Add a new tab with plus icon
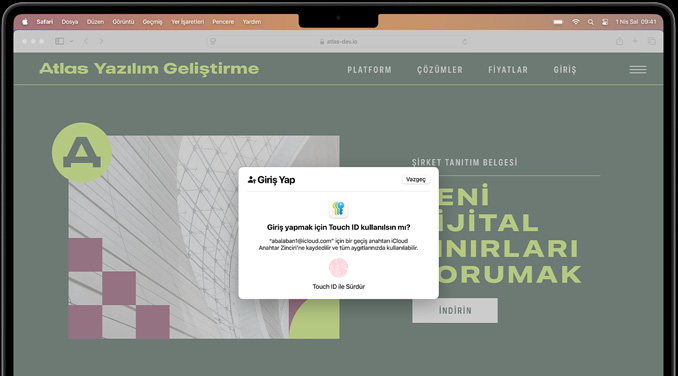Image resolution: width=678 pixels, height=376 pixels. [x=635, y=41]
